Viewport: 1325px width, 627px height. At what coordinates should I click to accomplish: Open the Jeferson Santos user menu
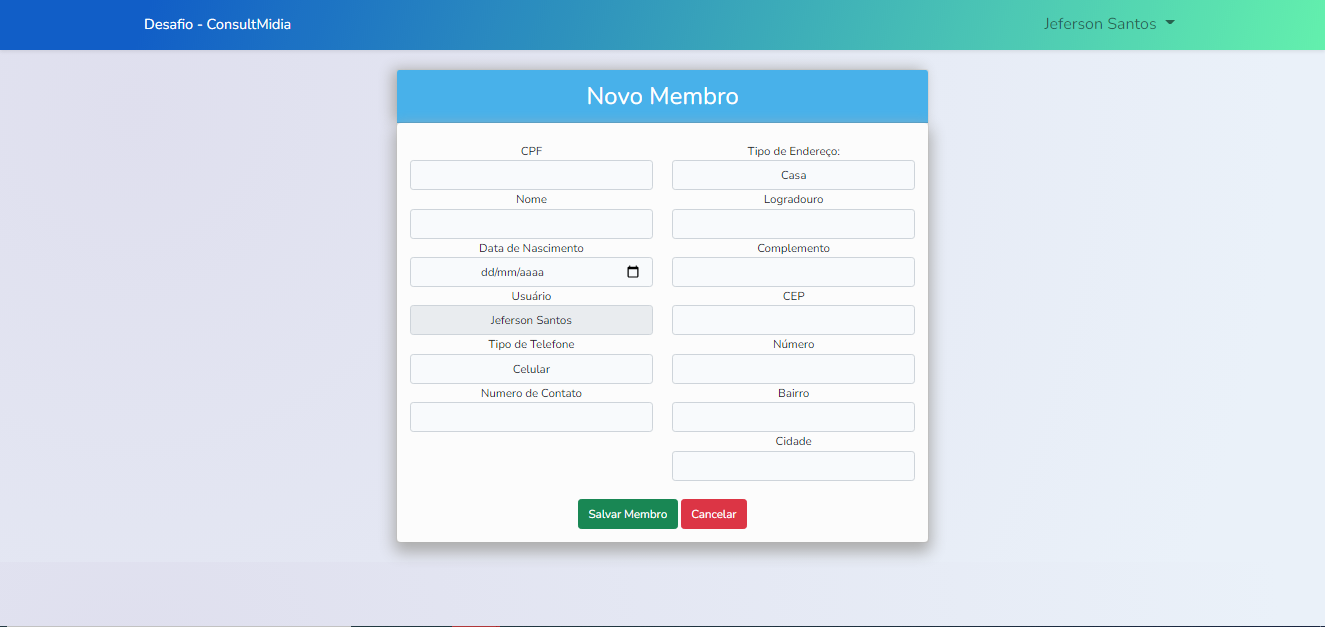[x=1109, y=24]
